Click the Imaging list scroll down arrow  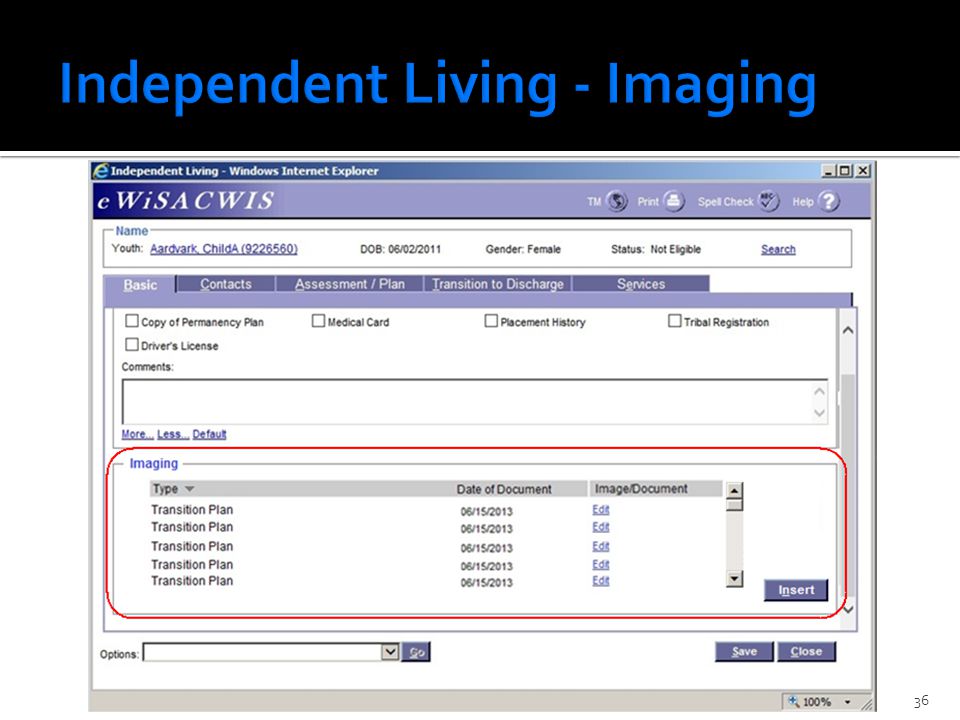[734, 579]
